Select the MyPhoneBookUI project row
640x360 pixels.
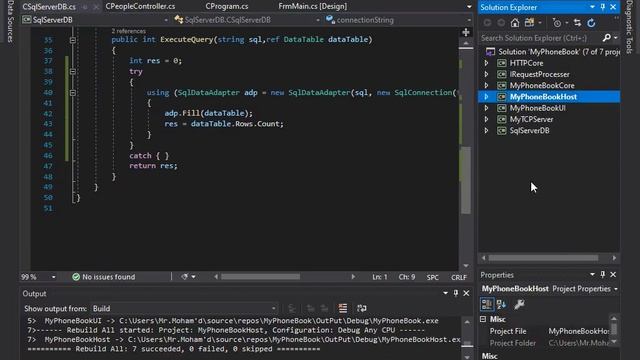(549, 108)
